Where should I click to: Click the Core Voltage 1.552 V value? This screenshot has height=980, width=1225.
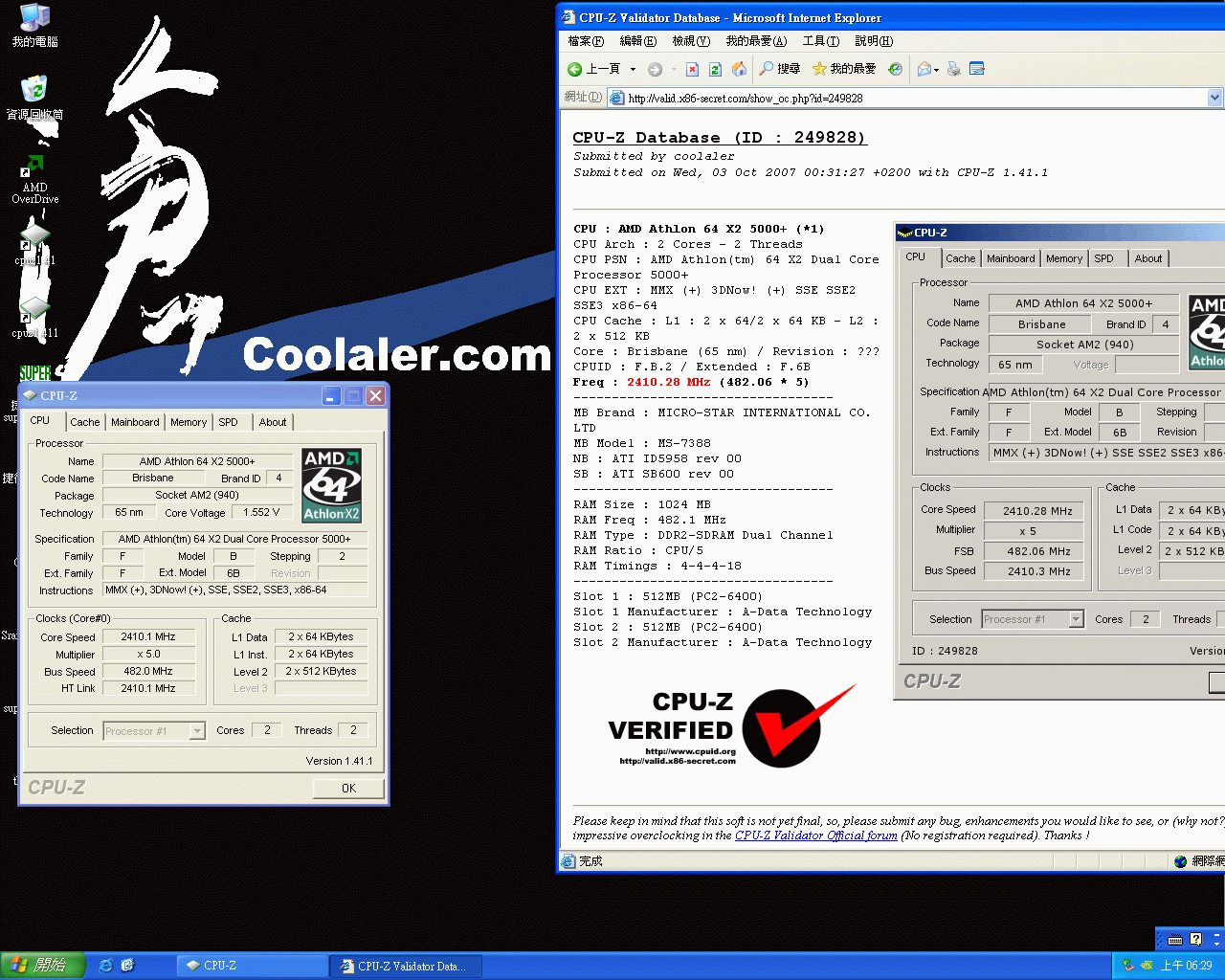pyautogui.click(x=261, y=513)
